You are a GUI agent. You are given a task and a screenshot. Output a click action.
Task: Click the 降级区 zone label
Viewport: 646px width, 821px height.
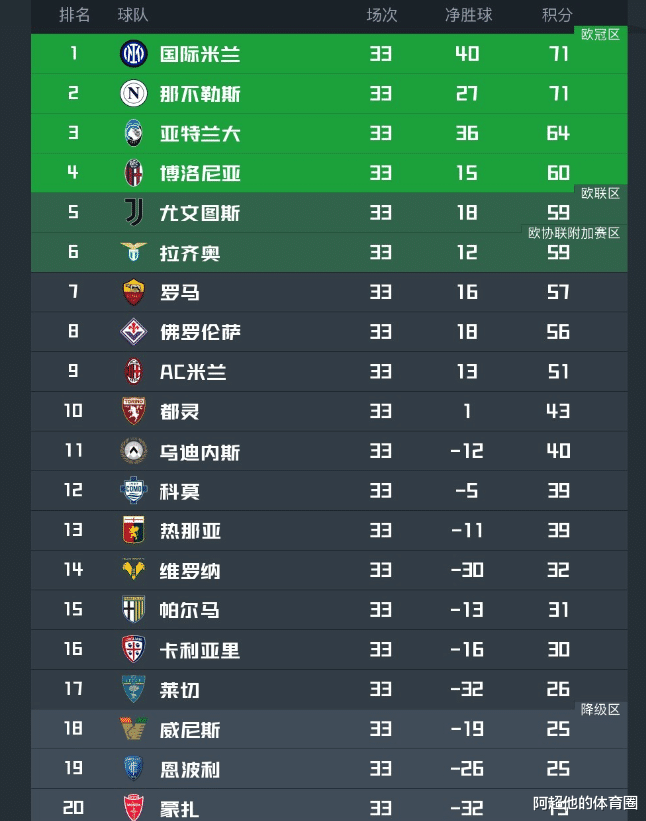coord(600,709)
